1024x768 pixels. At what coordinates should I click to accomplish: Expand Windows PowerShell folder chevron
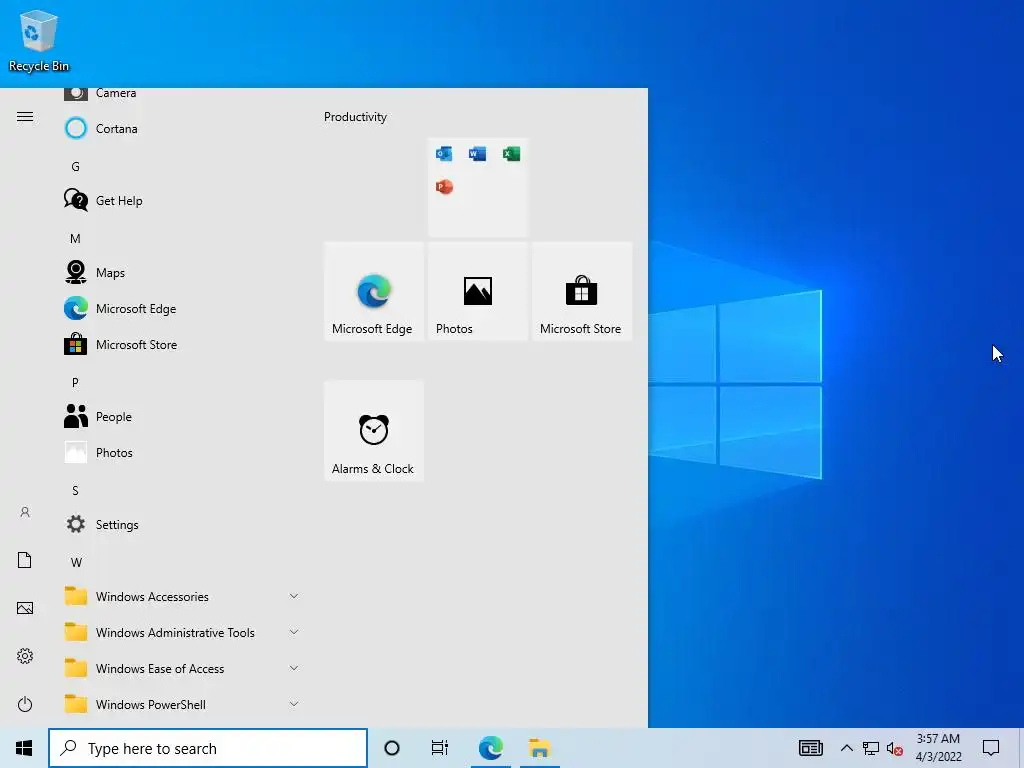point(294,704)
